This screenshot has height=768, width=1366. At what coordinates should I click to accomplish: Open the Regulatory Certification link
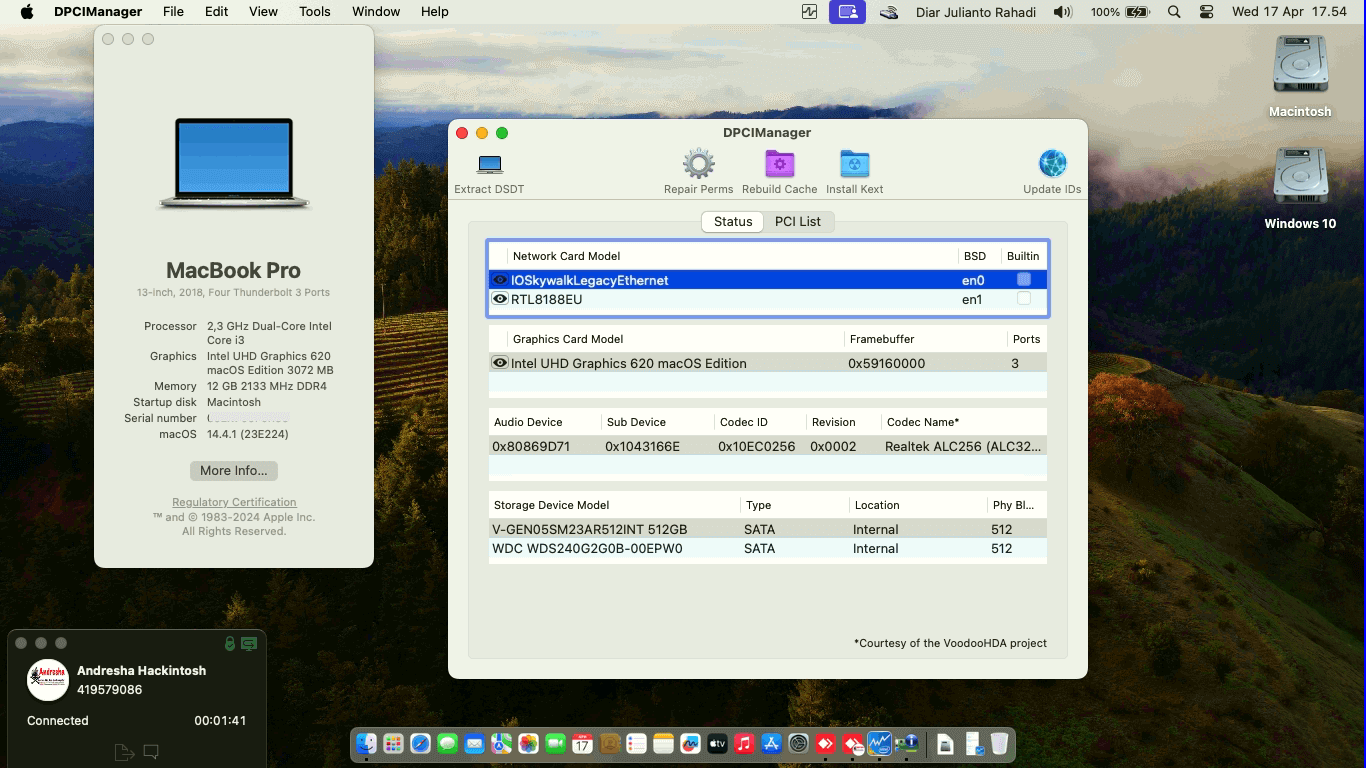pyautogui.click(x=233, y=502)
